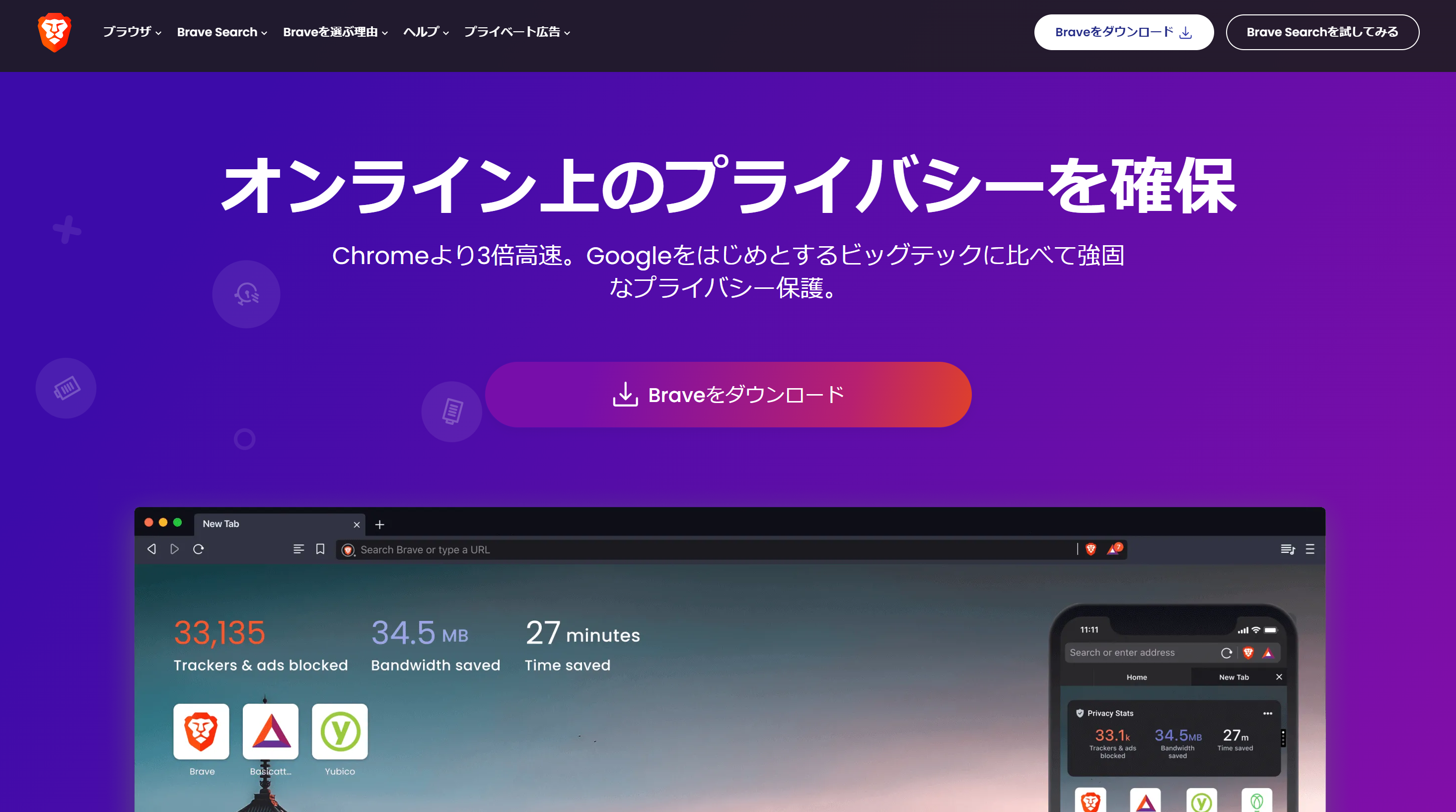
Task: Close the New Tab on phone
Action: (x=1279, y=677)
